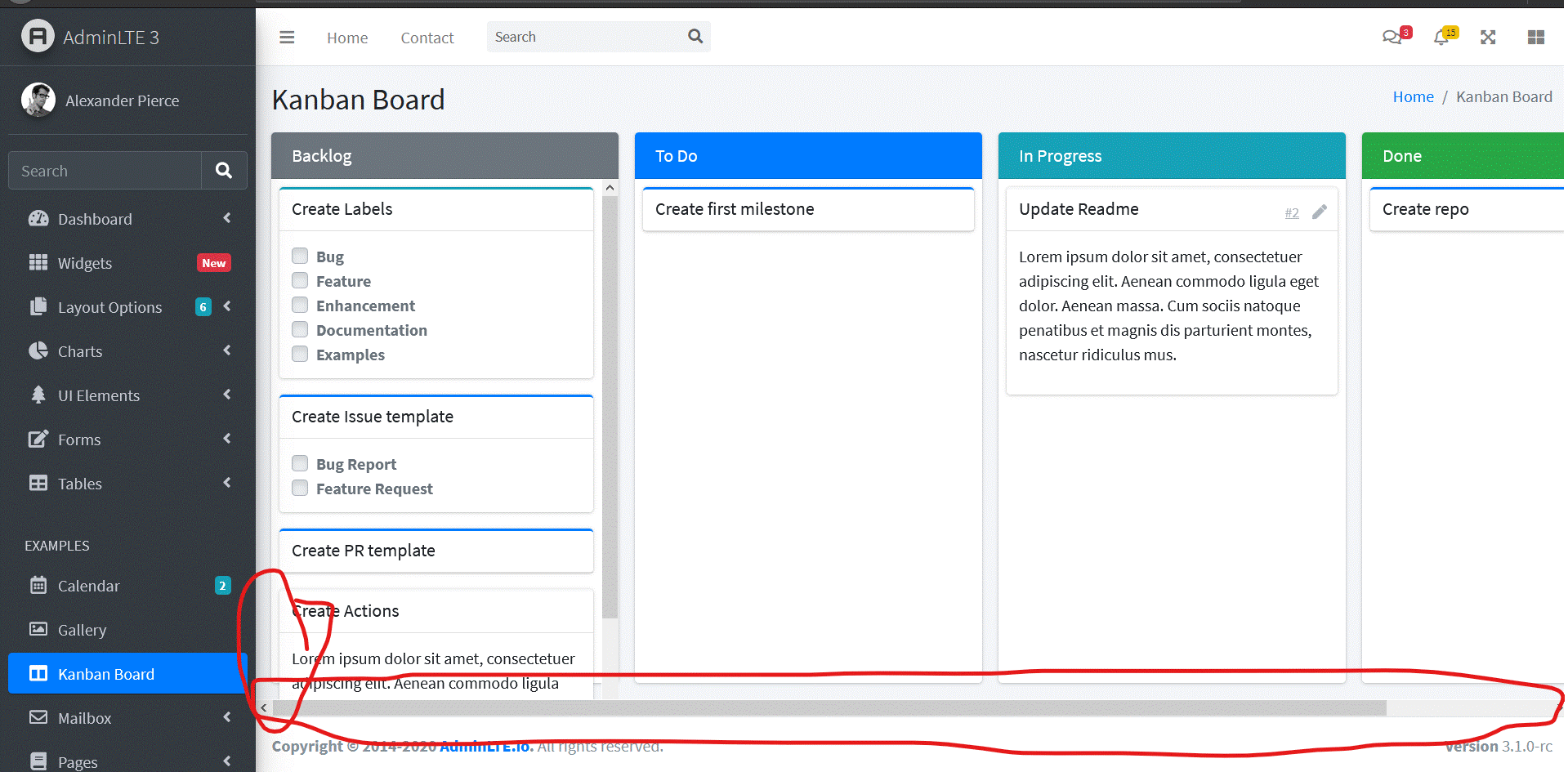
Task: Open the messages icon in the navbar
Action: pyautogui.click(x=1392, y=37)
